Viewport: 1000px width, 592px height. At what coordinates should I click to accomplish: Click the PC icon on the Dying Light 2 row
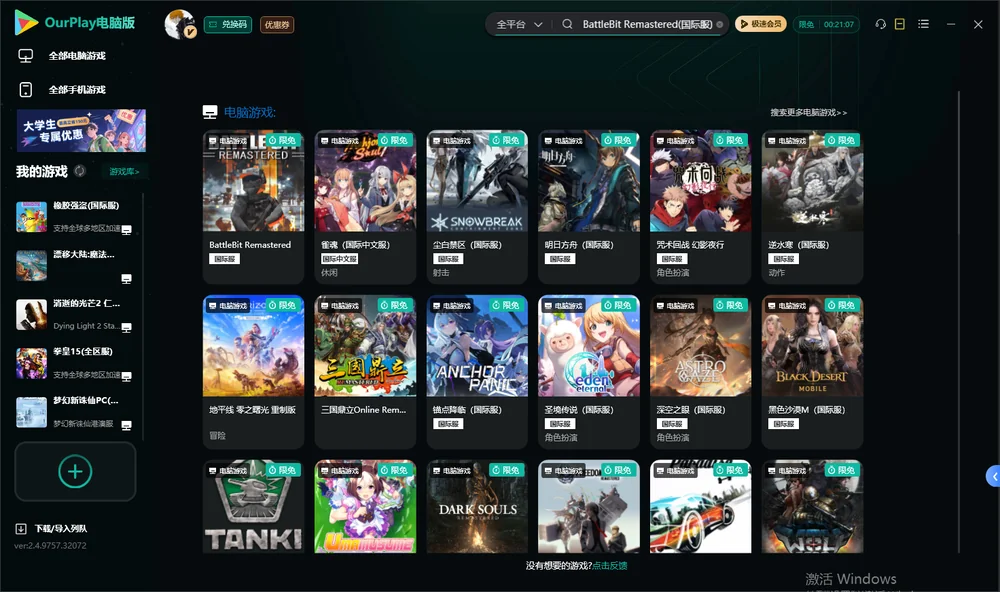coord(126,327)
